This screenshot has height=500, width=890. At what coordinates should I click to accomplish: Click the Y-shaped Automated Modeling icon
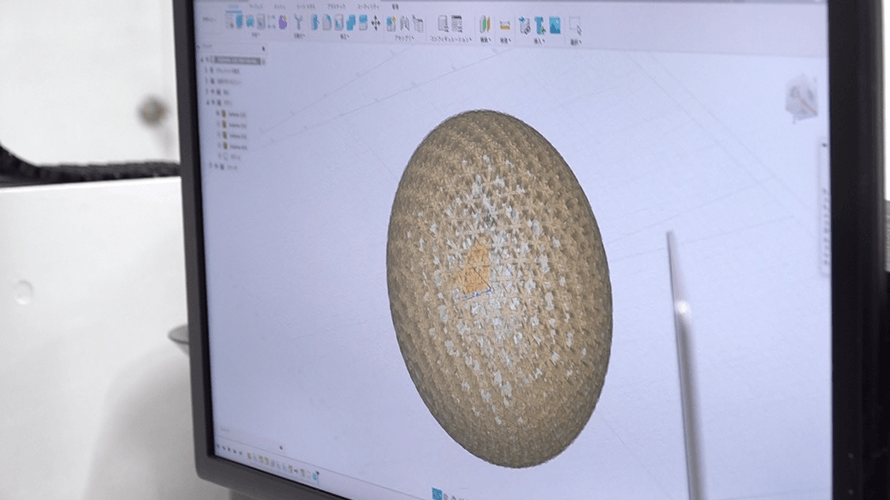tap(299, 21)
